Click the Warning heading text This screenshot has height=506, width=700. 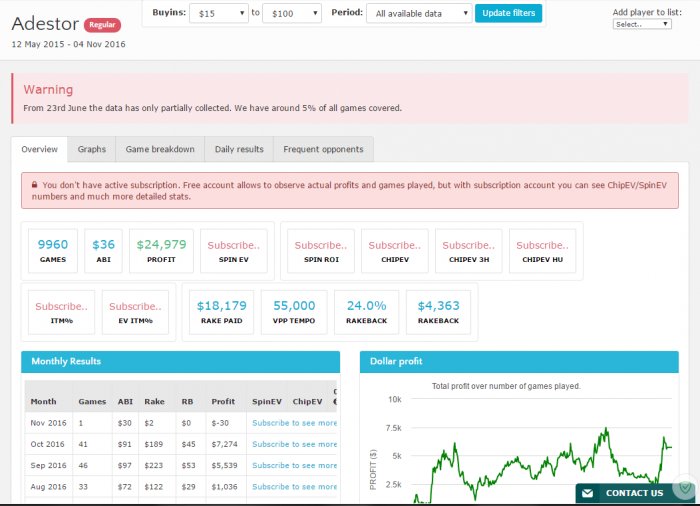pos(48,89)
